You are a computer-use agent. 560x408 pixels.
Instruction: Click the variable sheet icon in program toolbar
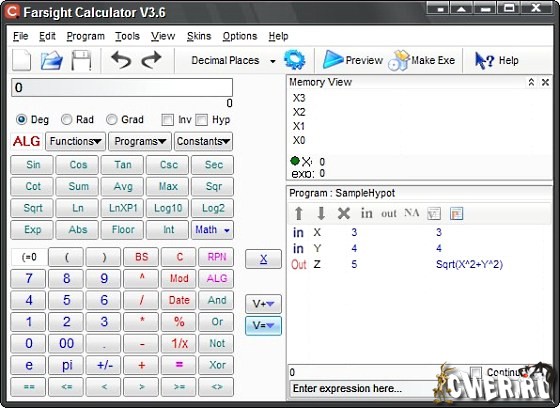coord(434,214)
